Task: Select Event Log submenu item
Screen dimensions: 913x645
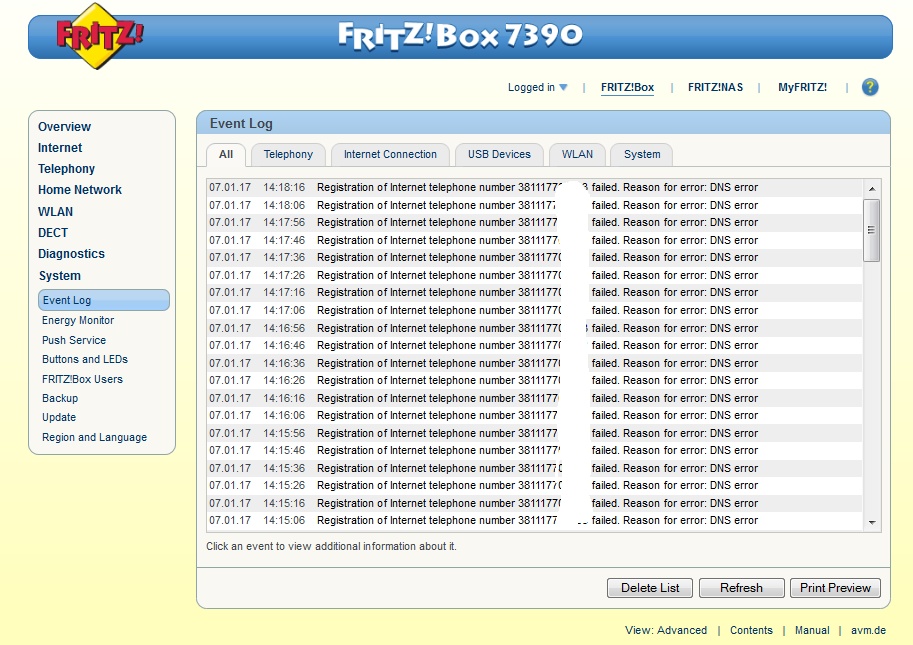Action: pyautogui.click(x=104, y=300)
